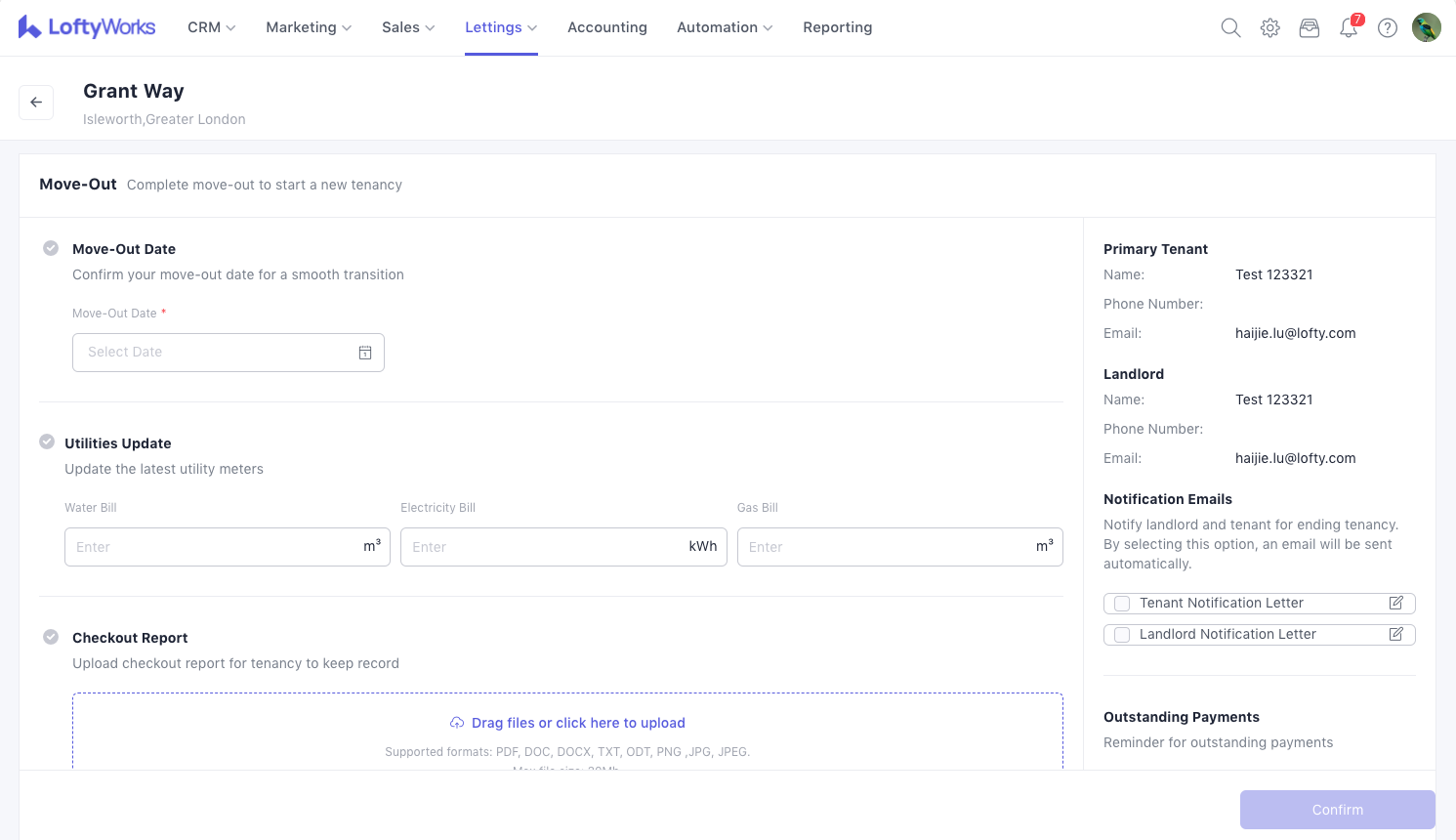This screenshot has height=840, width=1456.
Task: Go back using the arrow button
Action: coord(36,102)
